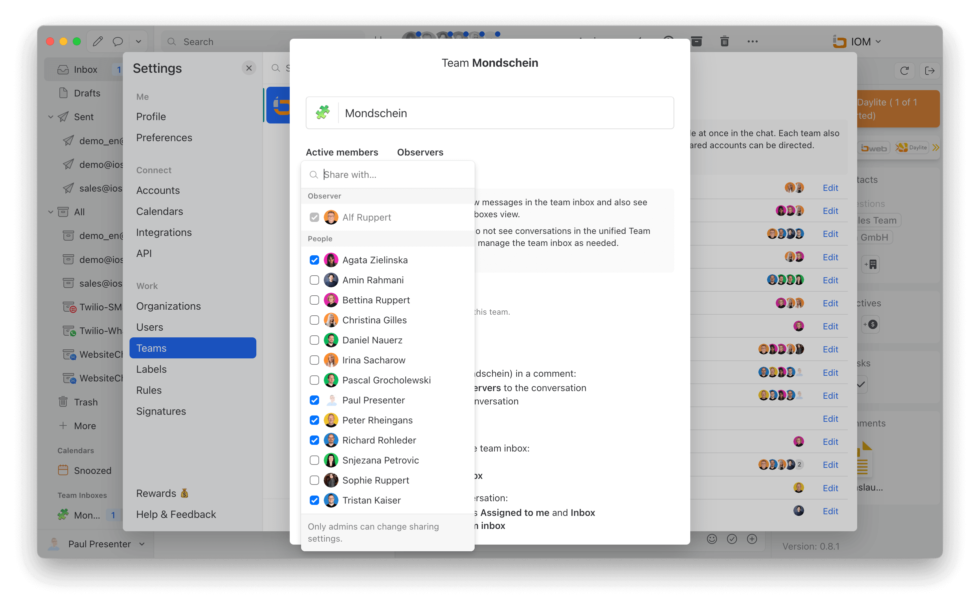
Task: Open Labels settings
Action: (151, 369)
